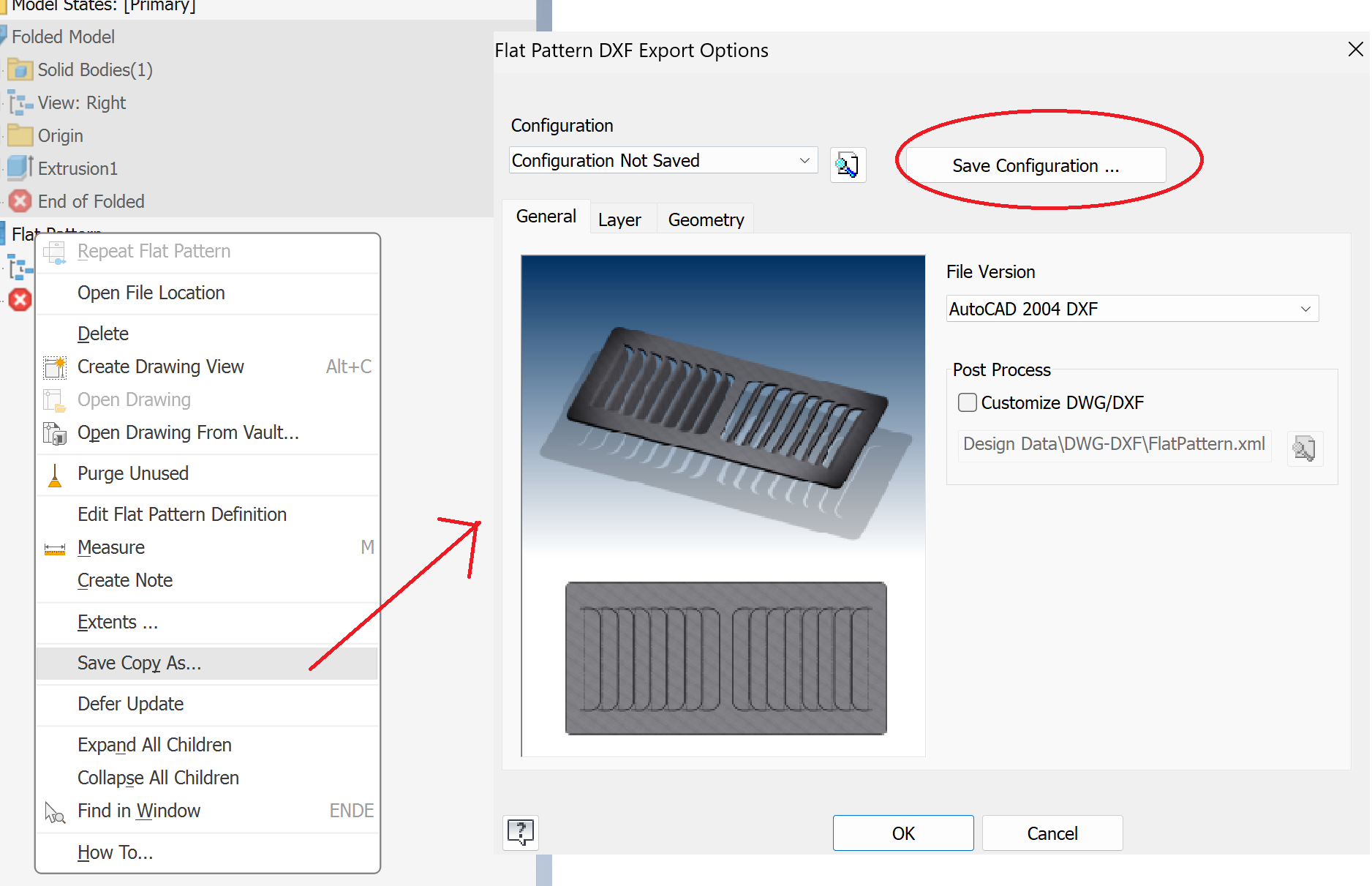The height and width of the screenshot is (886, 1372).
Task: Open configuration browse icon beside Configuration dropdown
Action: [x=848, y=165]
